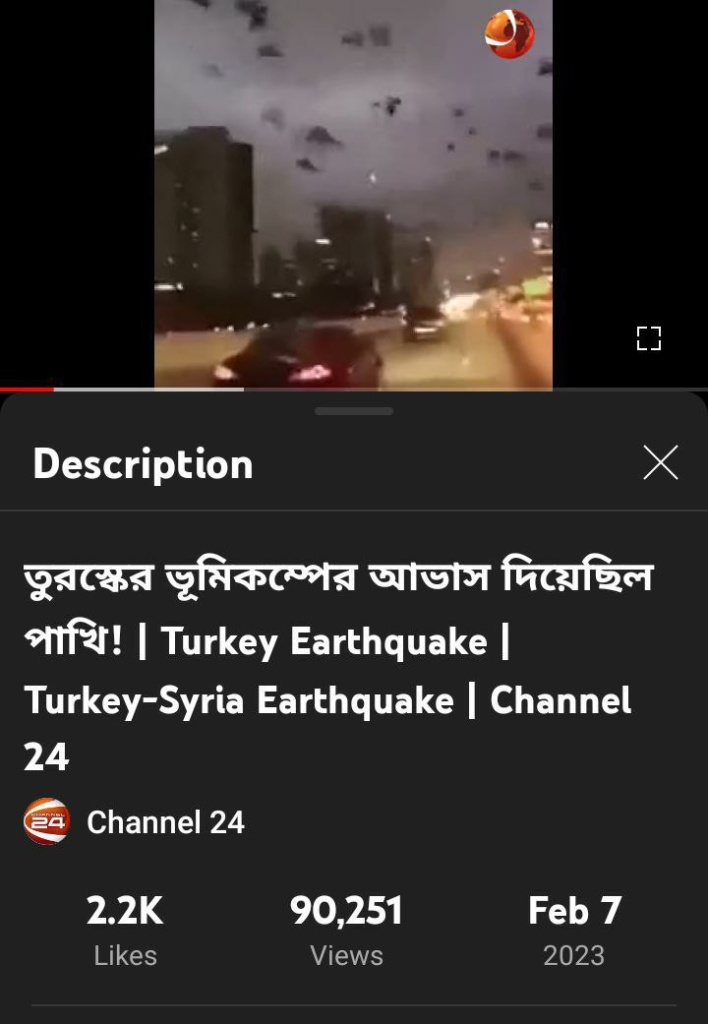Screen dimensions: 708x1024
Task: Tap the black letterbox left of video
Action: click(x=77, y=193)
